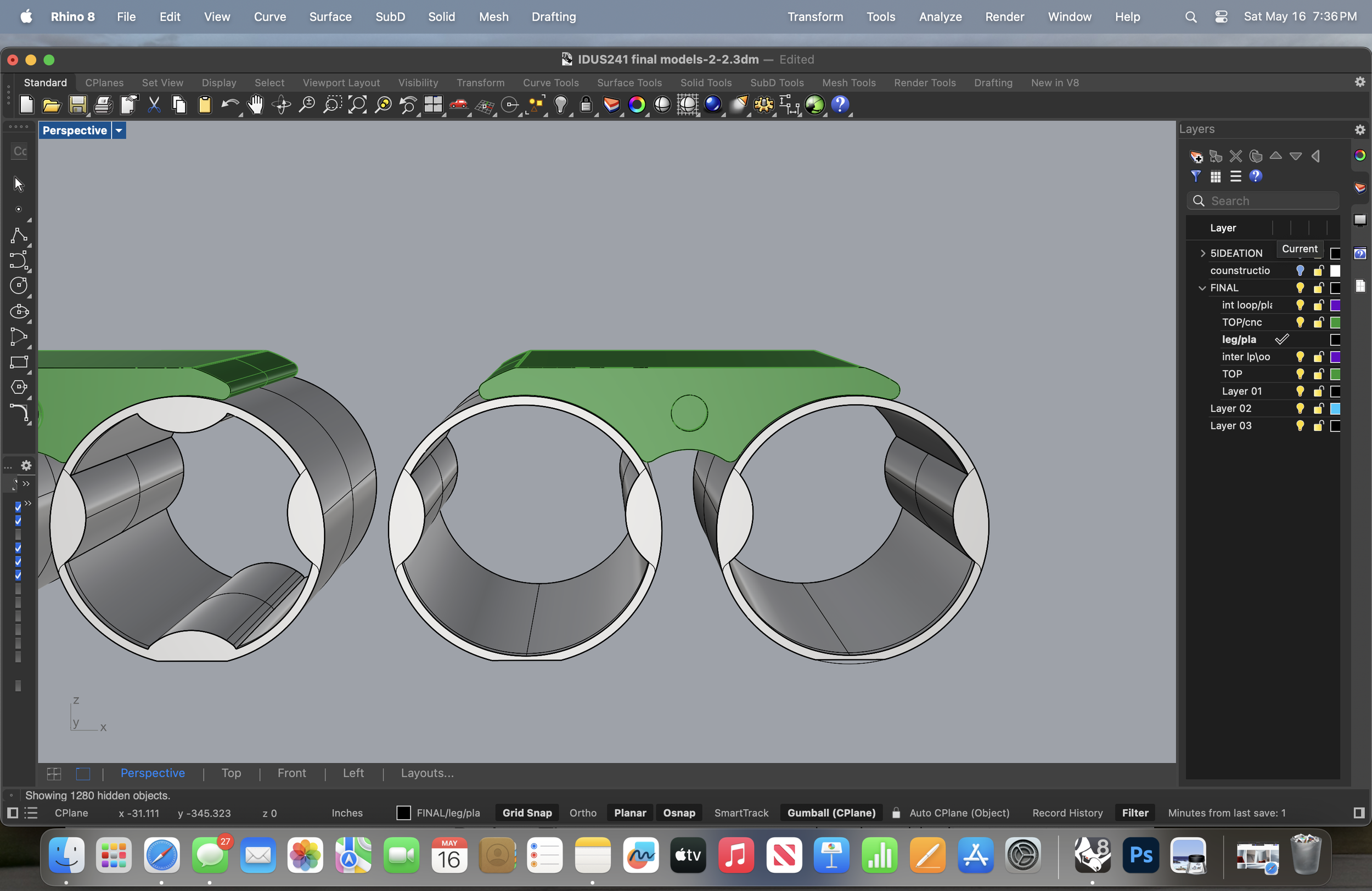Click SmartTrack in the status bar
The height and width of the screenshot is (891, 1372).
(x=741, y=813)
